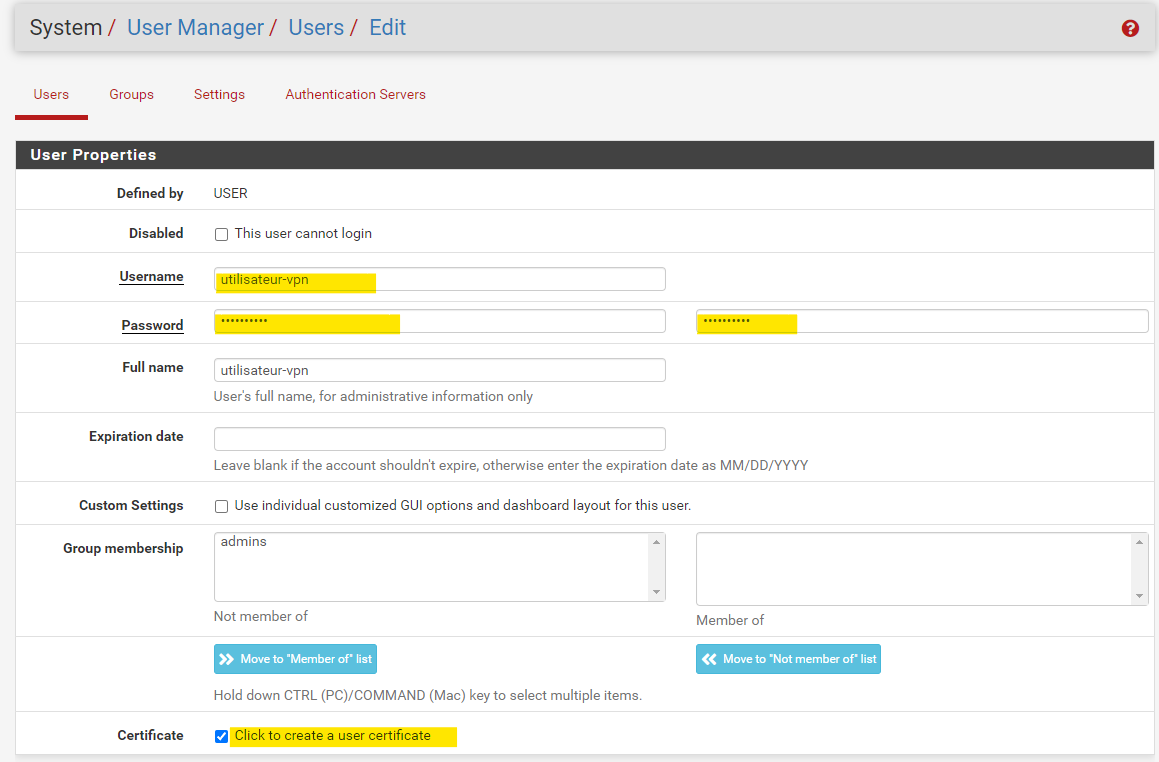Focus the Full name text field
This screenshot has width=1159, height=762.
click(439, 370)
